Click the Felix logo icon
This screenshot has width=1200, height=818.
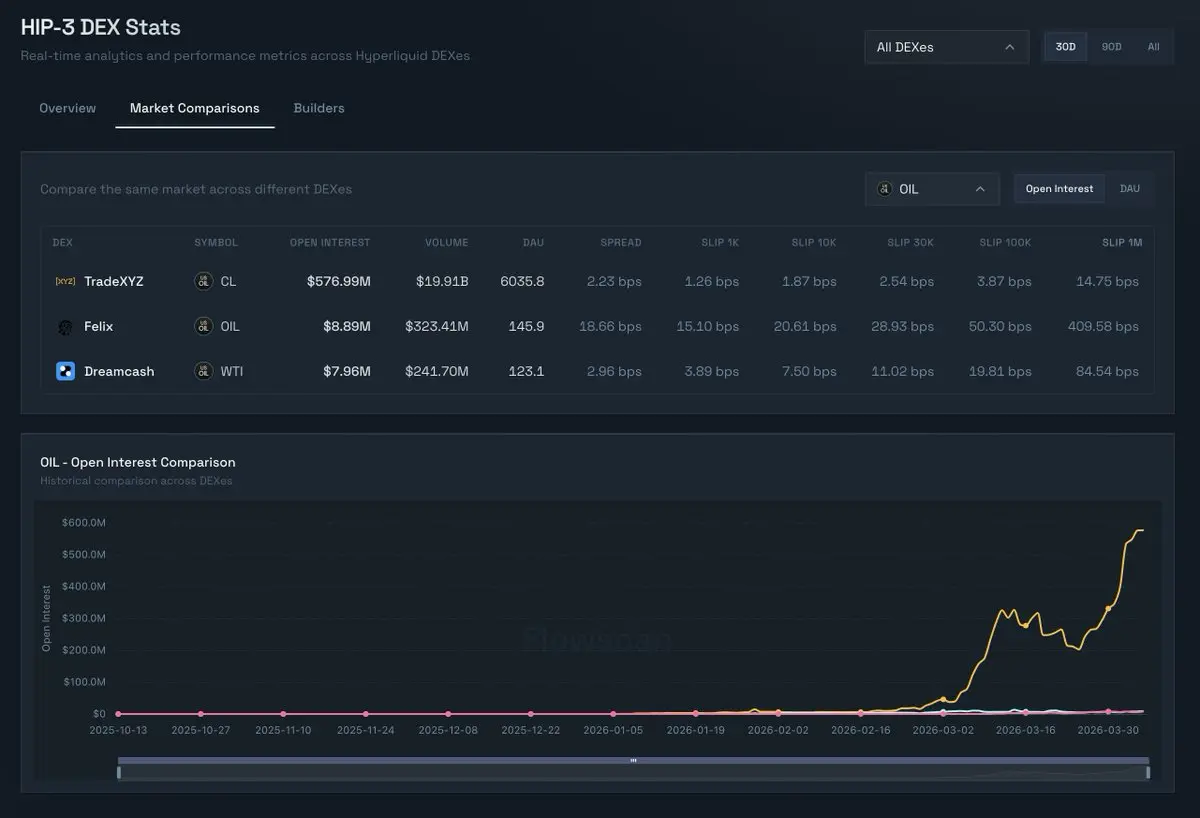coord(65,327)
